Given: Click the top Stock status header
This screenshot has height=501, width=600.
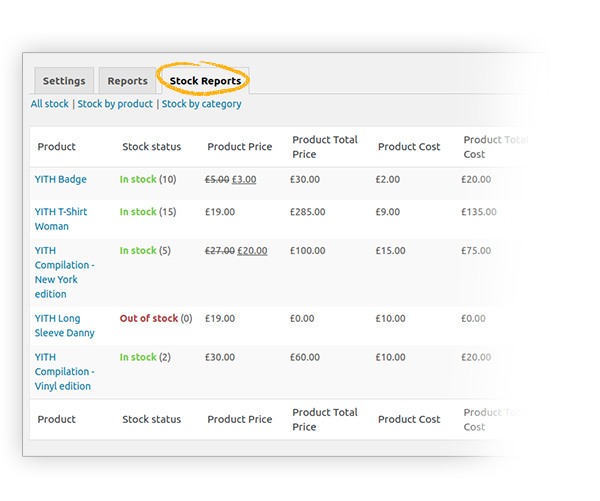Looking at the screenshot, I should click(152, 147).
